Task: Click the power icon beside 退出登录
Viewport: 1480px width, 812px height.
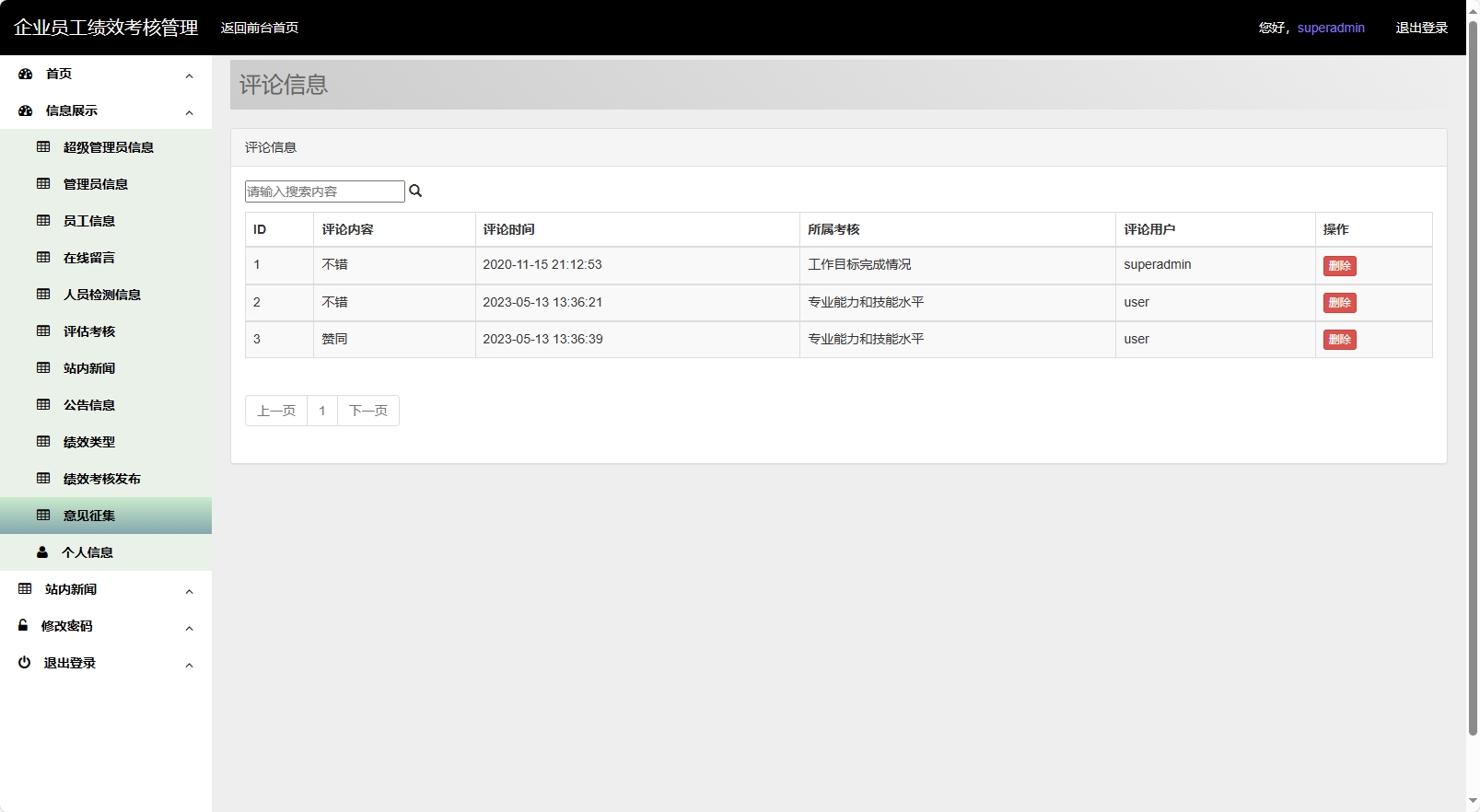Action: (x=24, y=663)
